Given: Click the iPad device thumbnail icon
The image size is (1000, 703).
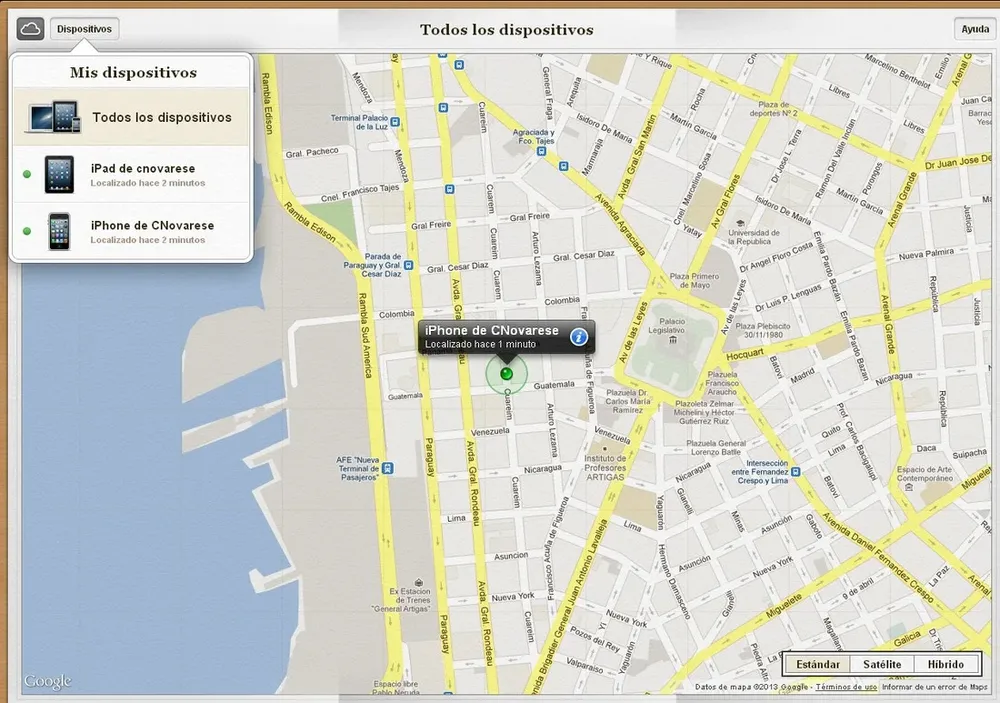Looking at the screenshot, I should point(59,174).
